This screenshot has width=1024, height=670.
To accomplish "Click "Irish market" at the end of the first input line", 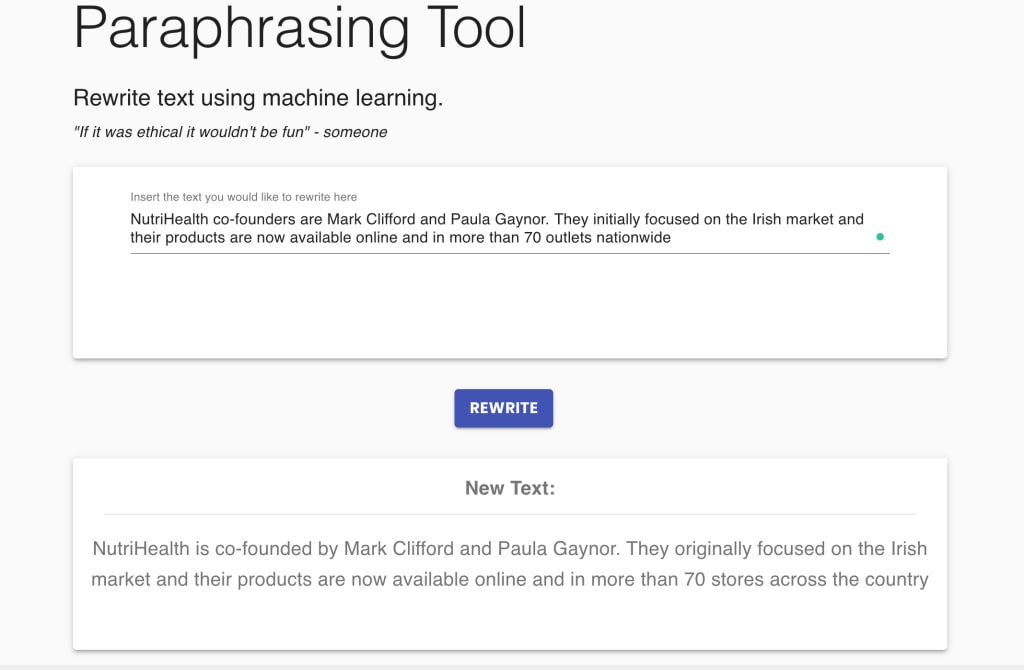I will [x=808, y=219].
